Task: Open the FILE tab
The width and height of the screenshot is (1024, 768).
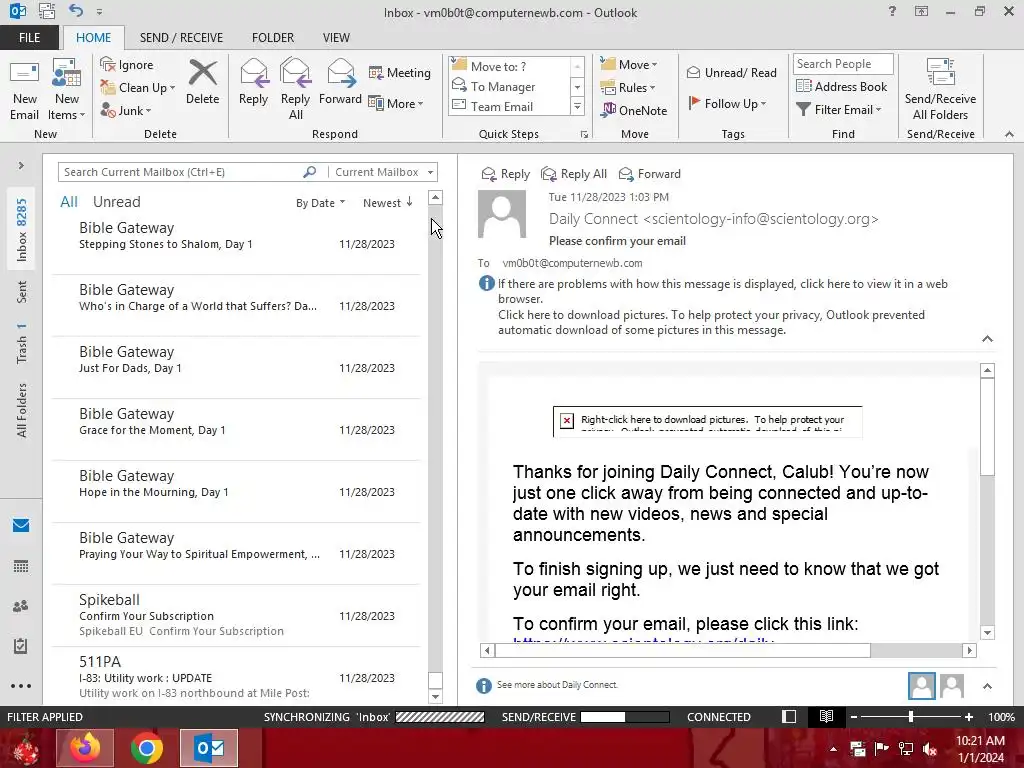Action: [x=29, y=38]
